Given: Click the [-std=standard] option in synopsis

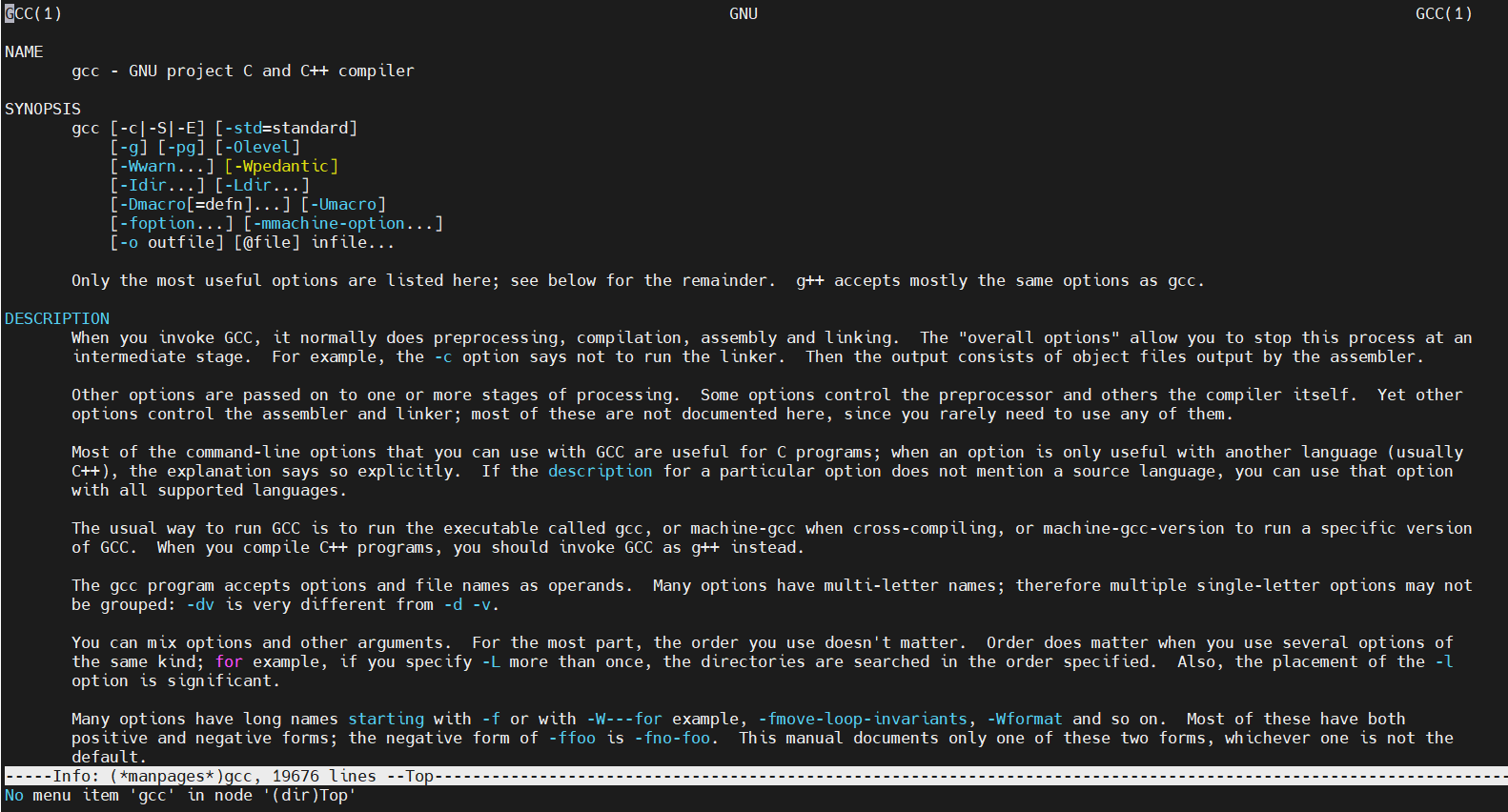Looking at the screenshot, I should coord(286,128).
